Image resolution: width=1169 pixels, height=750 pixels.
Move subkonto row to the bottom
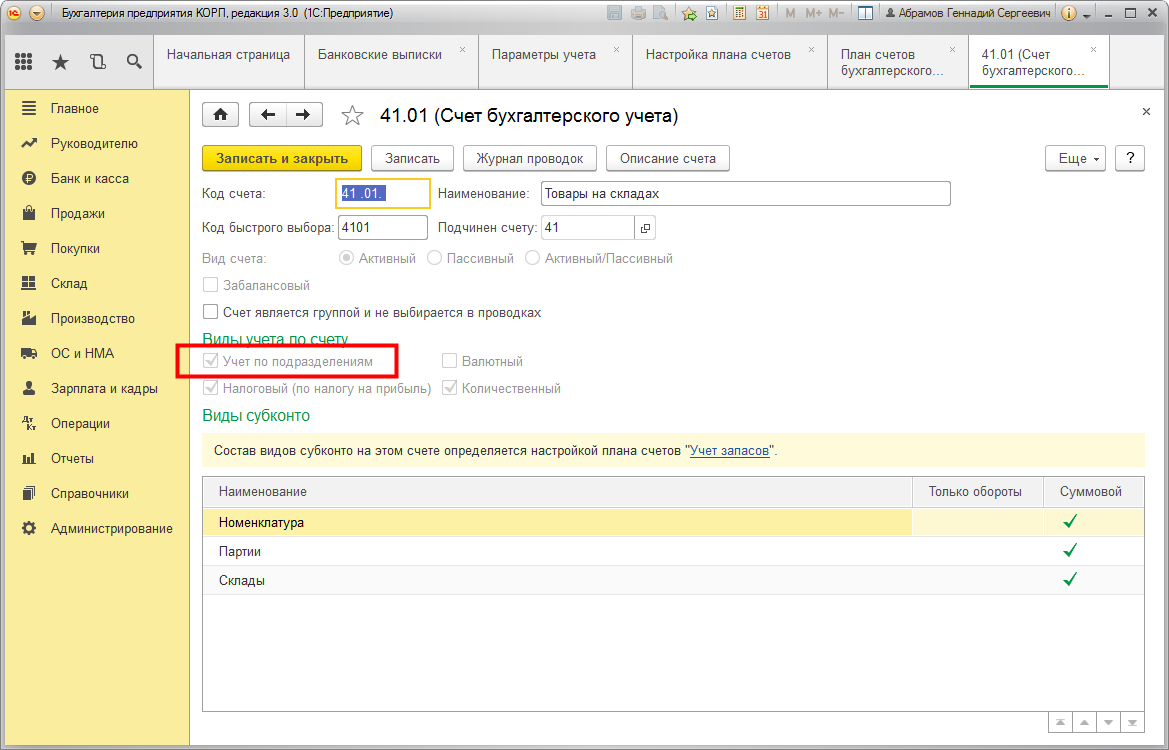point(1132,722)
